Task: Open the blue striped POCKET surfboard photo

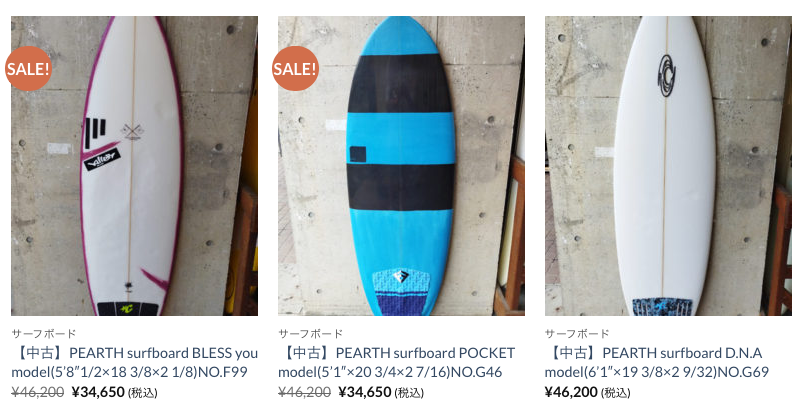Action: (401, 166)
